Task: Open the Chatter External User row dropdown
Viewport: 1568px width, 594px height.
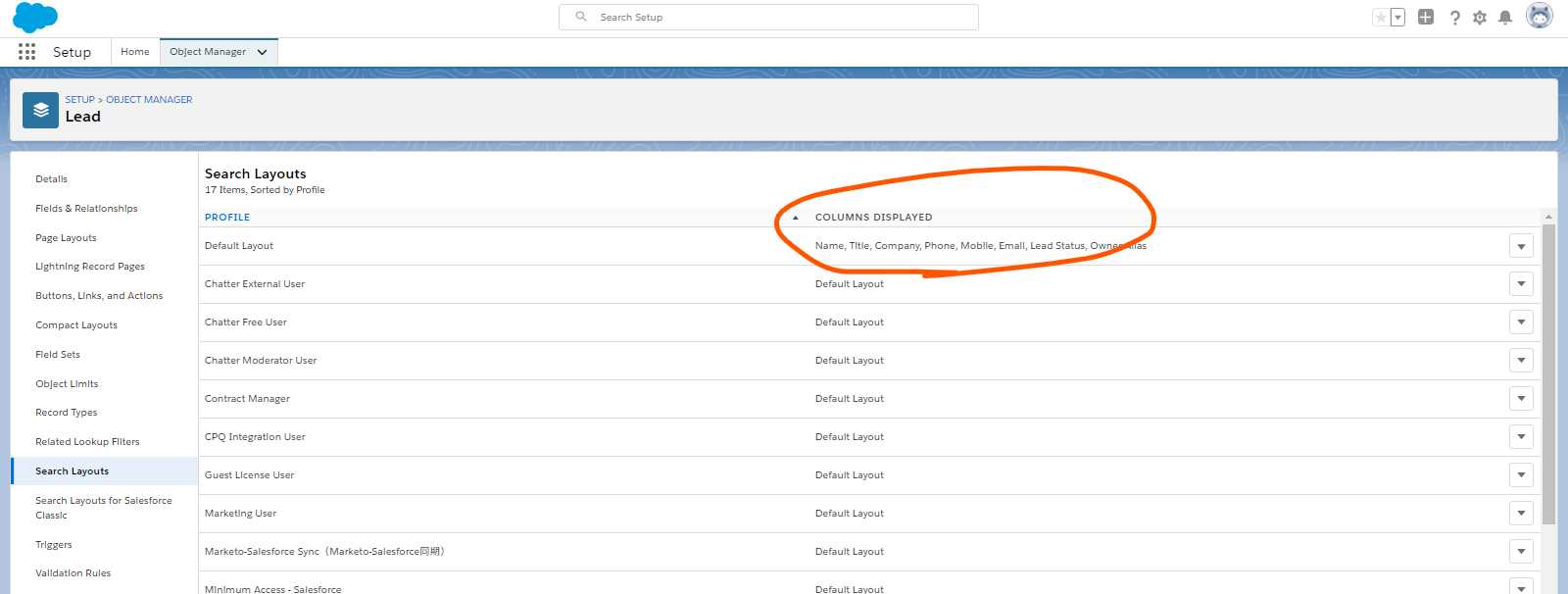Action: click(1521, 284)
